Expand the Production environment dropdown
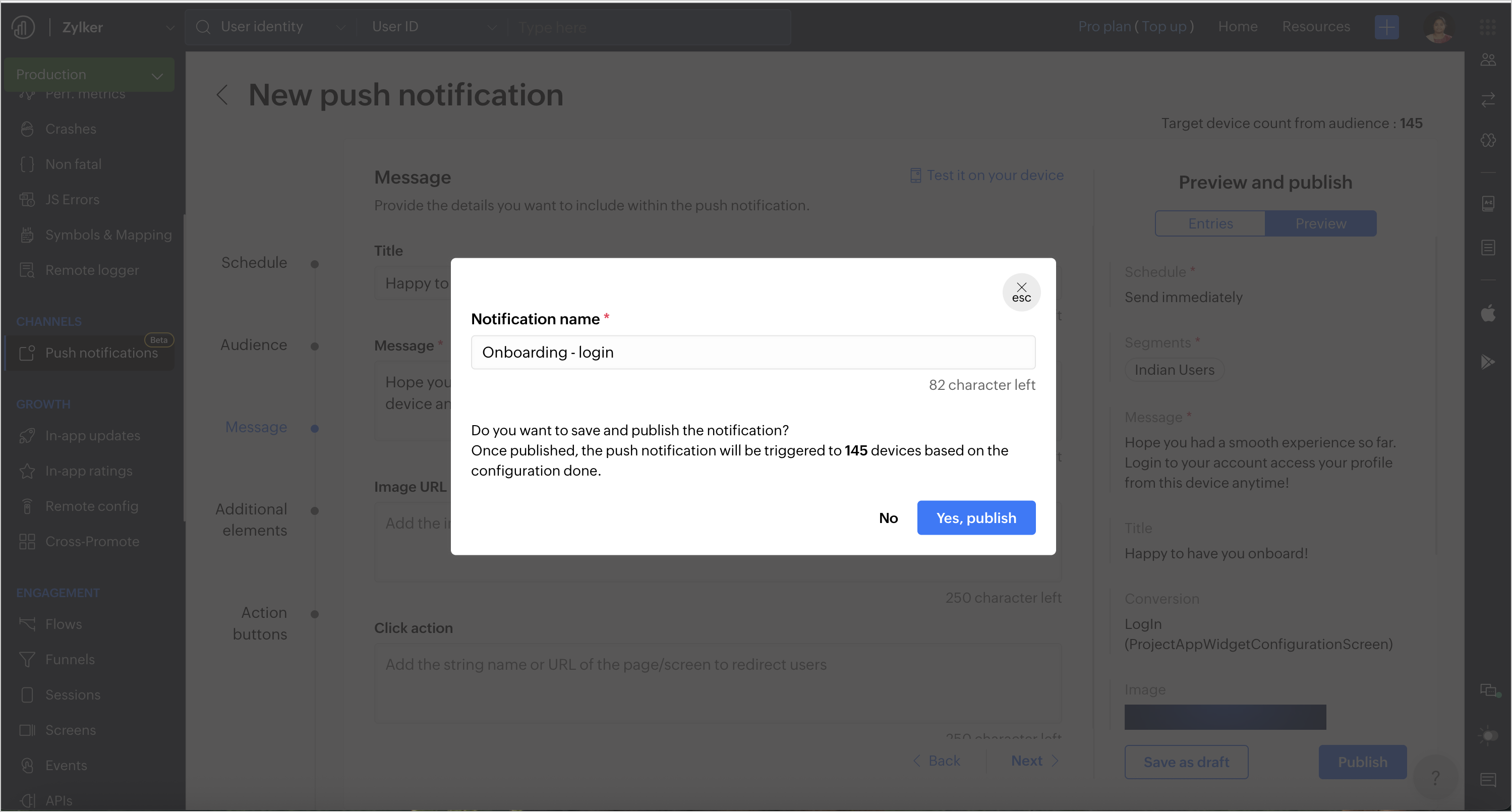 click(89, 74)
